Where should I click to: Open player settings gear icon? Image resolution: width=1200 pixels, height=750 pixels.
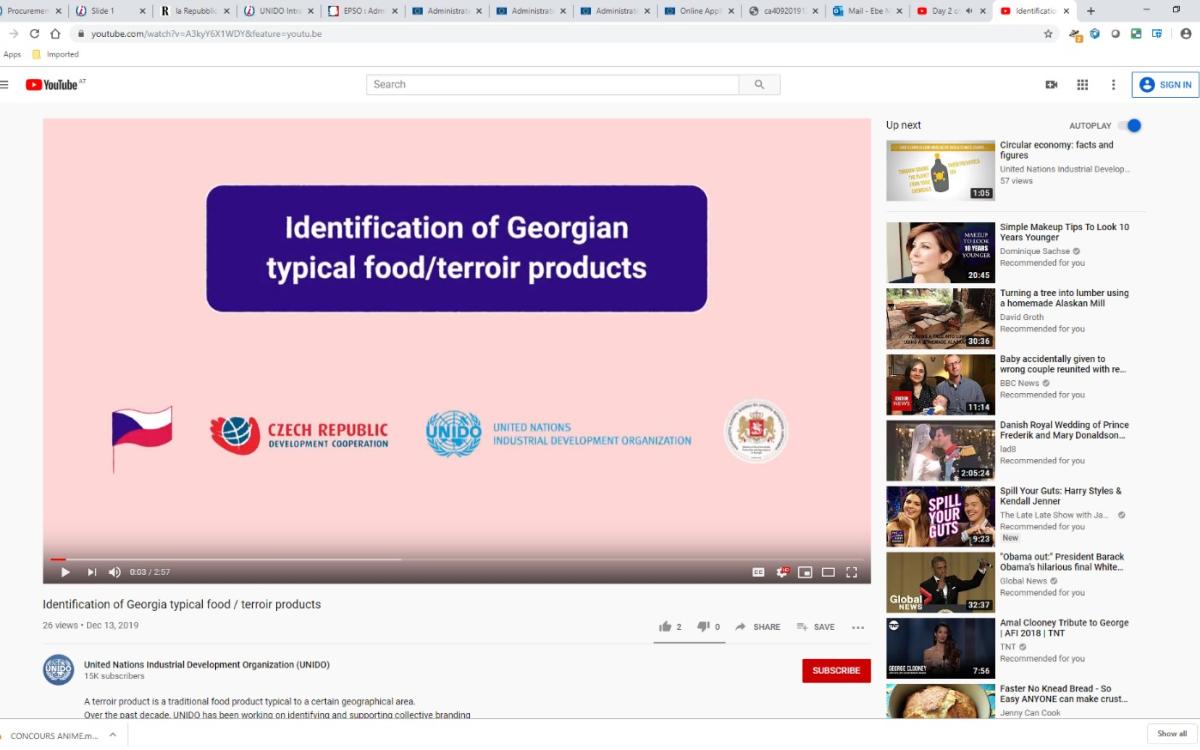click(x=782, y=572)
